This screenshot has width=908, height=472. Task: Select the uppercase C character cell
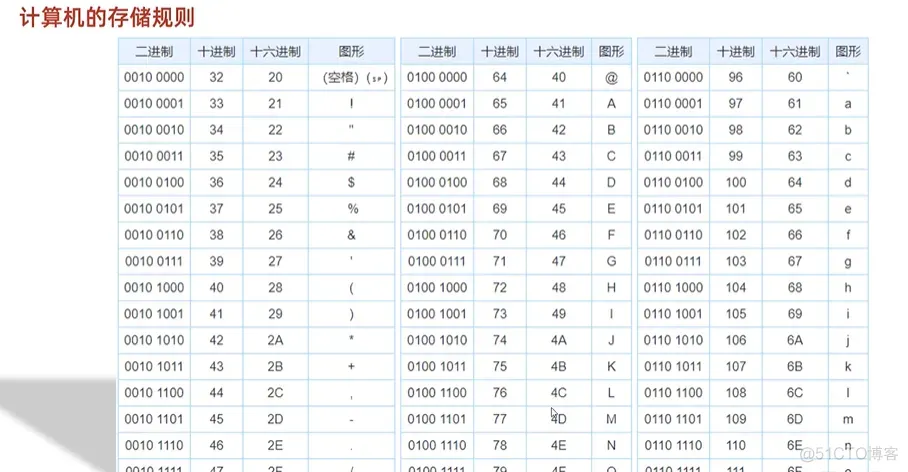pyautogui.click(x=612, y=156)
